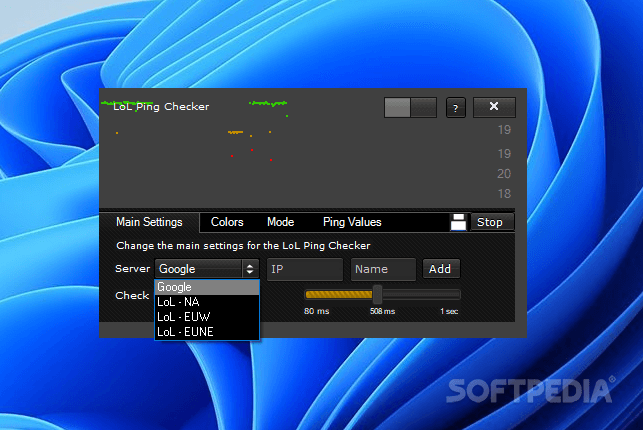Click the question mark help button
643x430 pixels.
click(456, 108)
